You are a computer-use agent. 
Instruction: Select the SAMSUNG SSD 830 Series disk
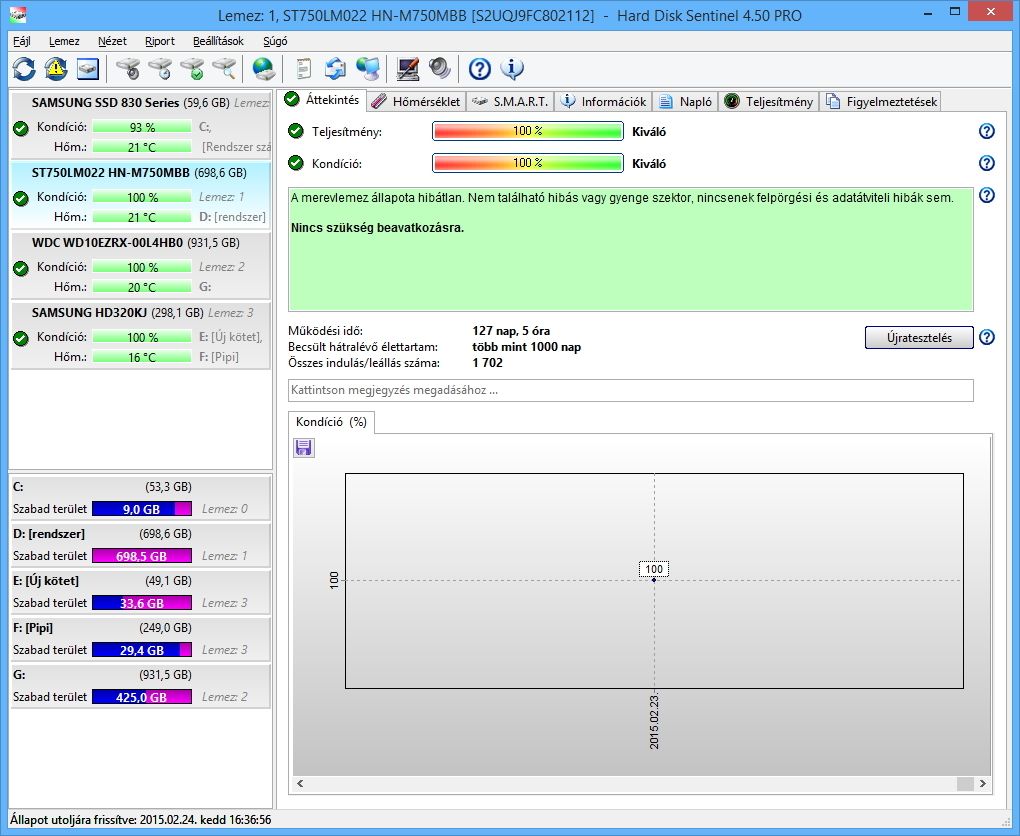click(x=141, y=125)
